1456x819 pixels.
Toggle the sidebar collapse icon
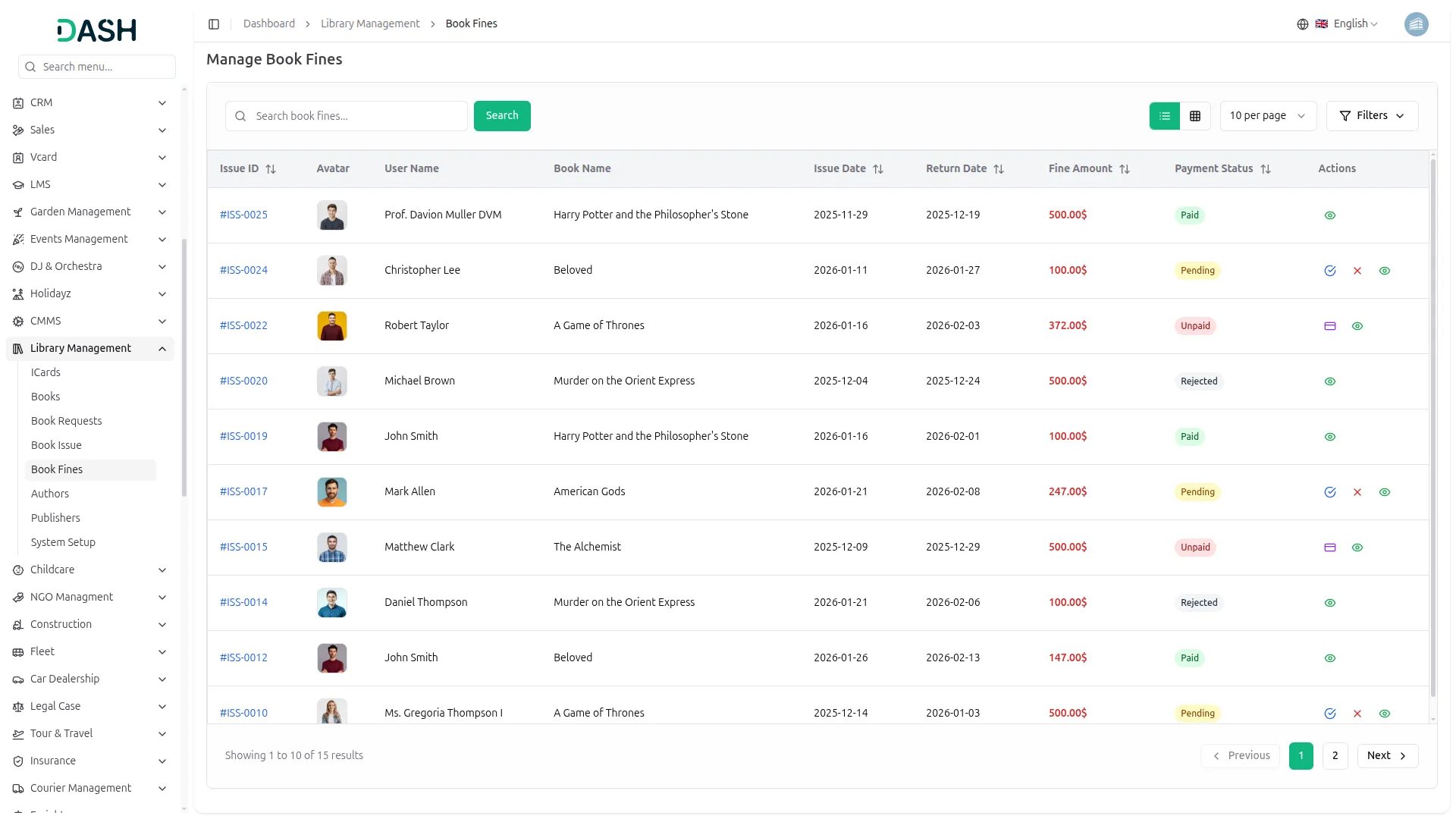tap(214, 24)
